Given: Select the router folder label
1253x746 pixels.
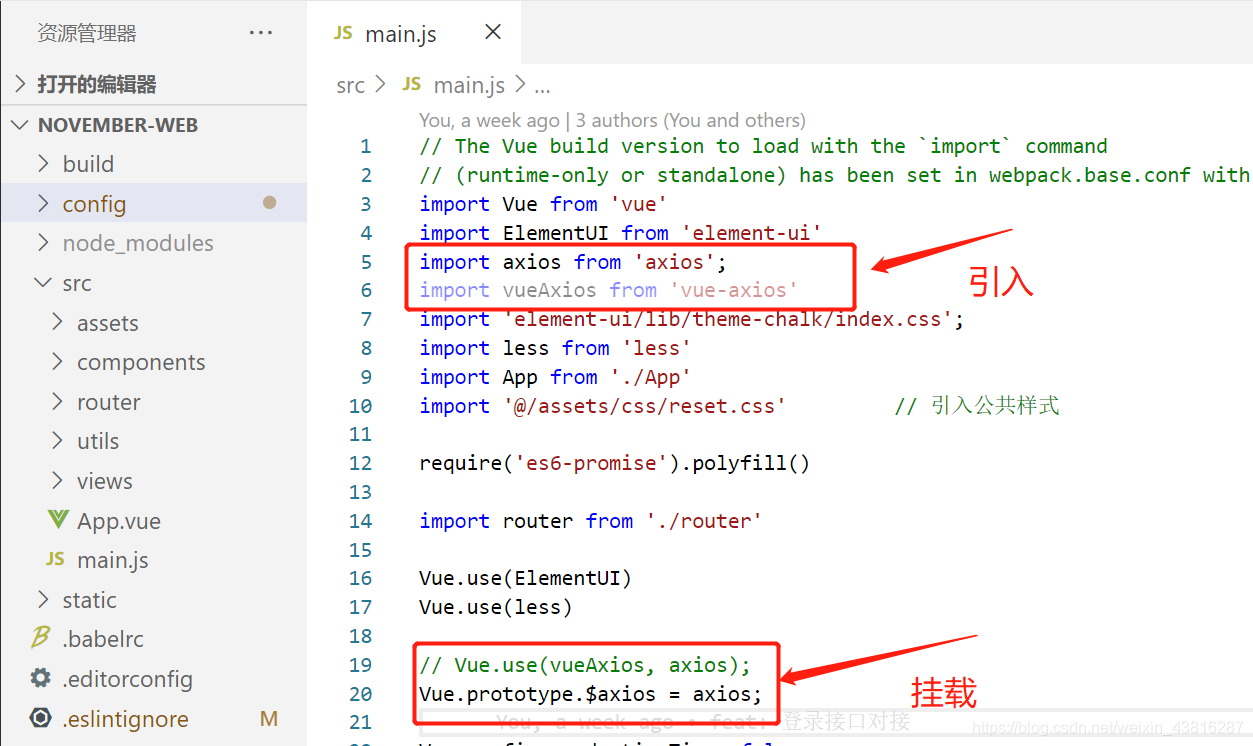Looking at the screenshot, I should pyautogui.click(x=109, y=402).
